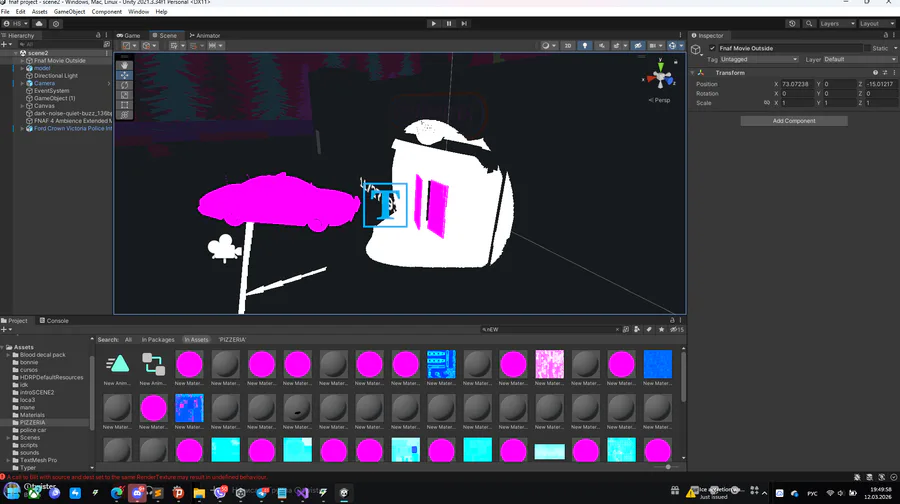Click the Position Z field
This screenshot has width=900, height=504.
[x=880, y=84]
